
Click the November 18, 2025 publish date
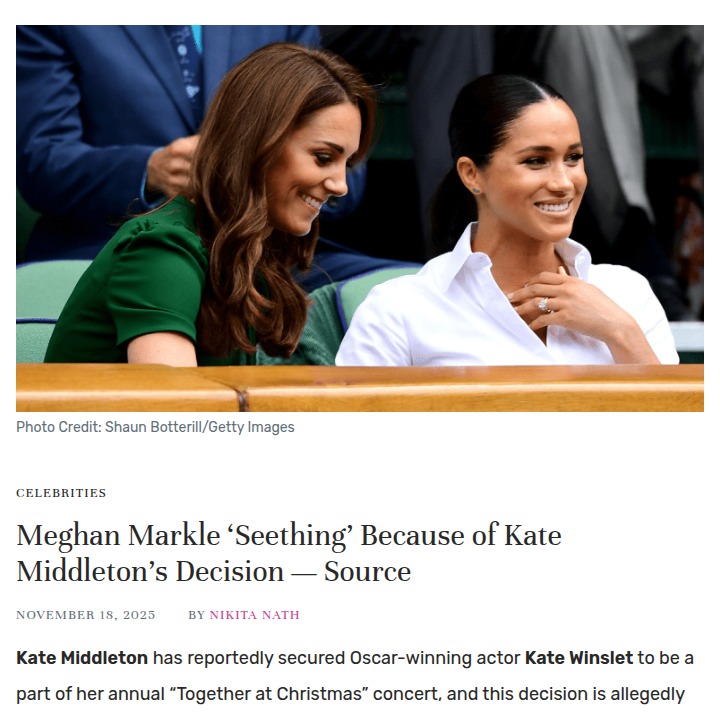pos(86,615)
